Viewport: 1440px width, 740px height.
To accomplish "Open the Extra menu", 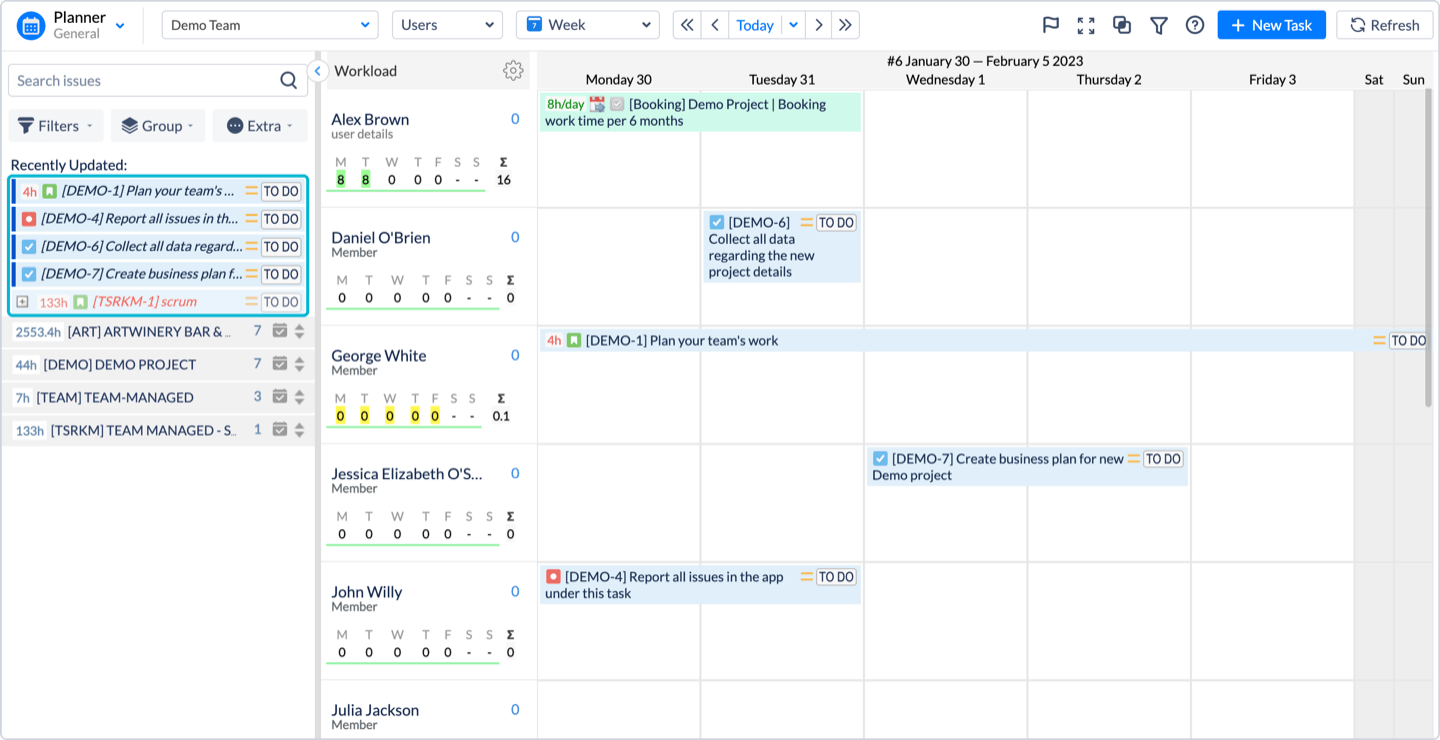I will [259, 125].
